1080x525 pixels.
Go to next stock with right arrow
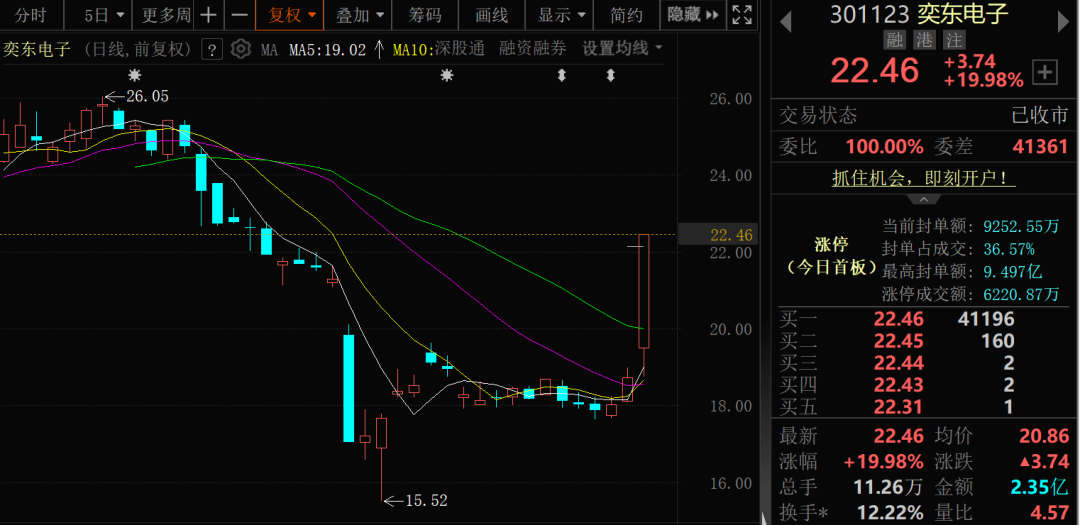point(1065,23)
